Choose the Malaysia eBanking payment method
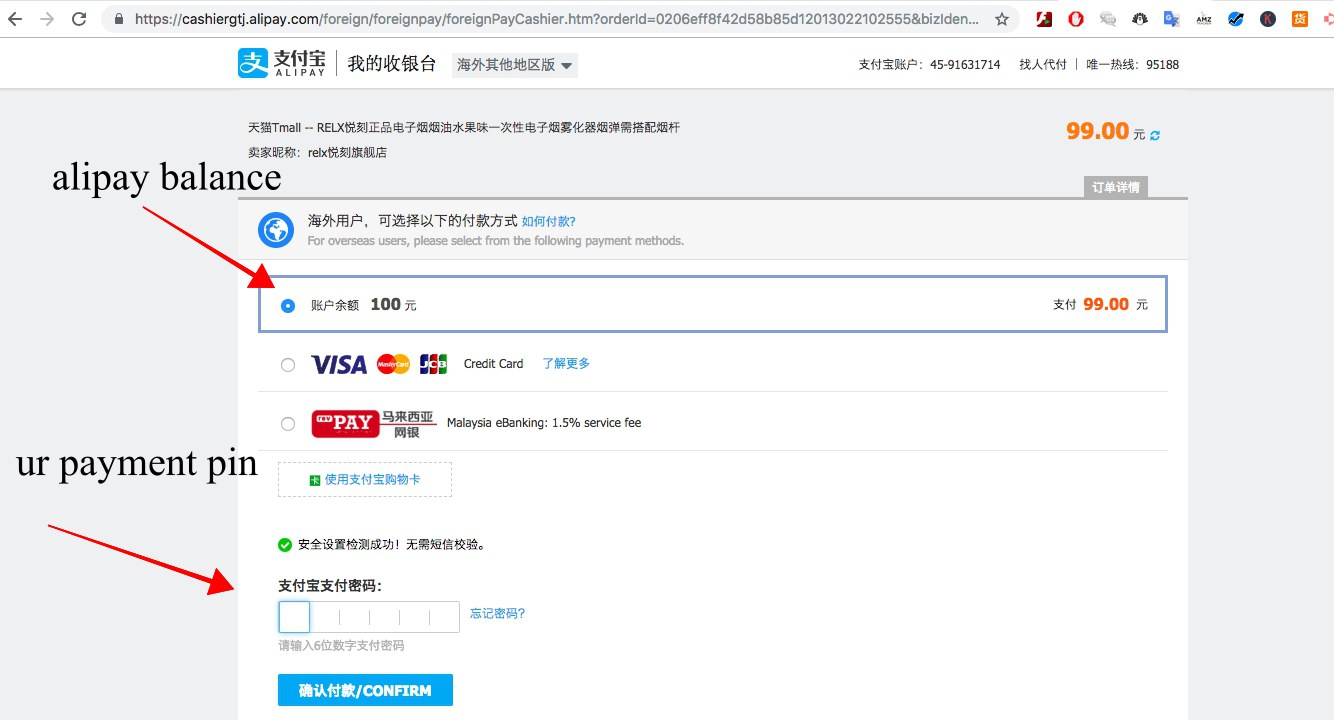 click(288, 424)
